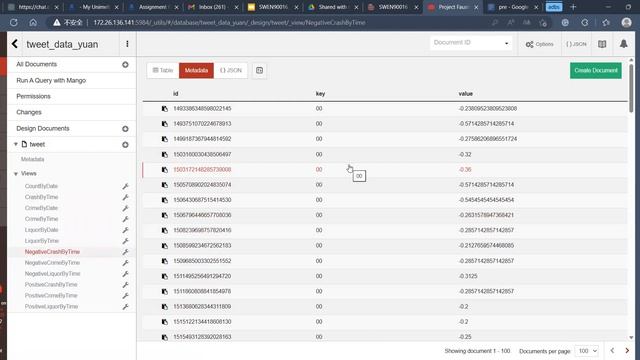Edit the CountByDate view wrench icon
This screenshot has height=360, width=640.
pos(125,186)
